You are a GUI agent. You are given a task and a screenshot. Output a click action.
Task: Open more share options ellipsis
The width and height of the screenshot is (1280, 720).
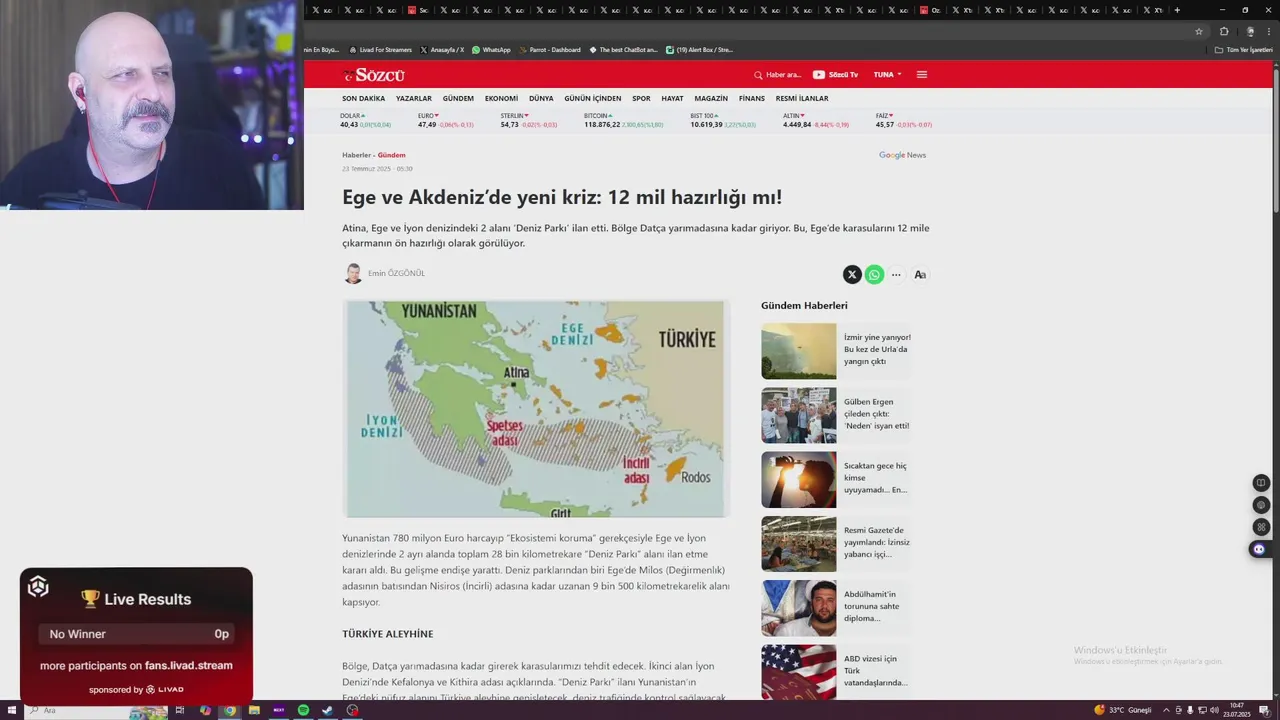click(x=896, y=274)
